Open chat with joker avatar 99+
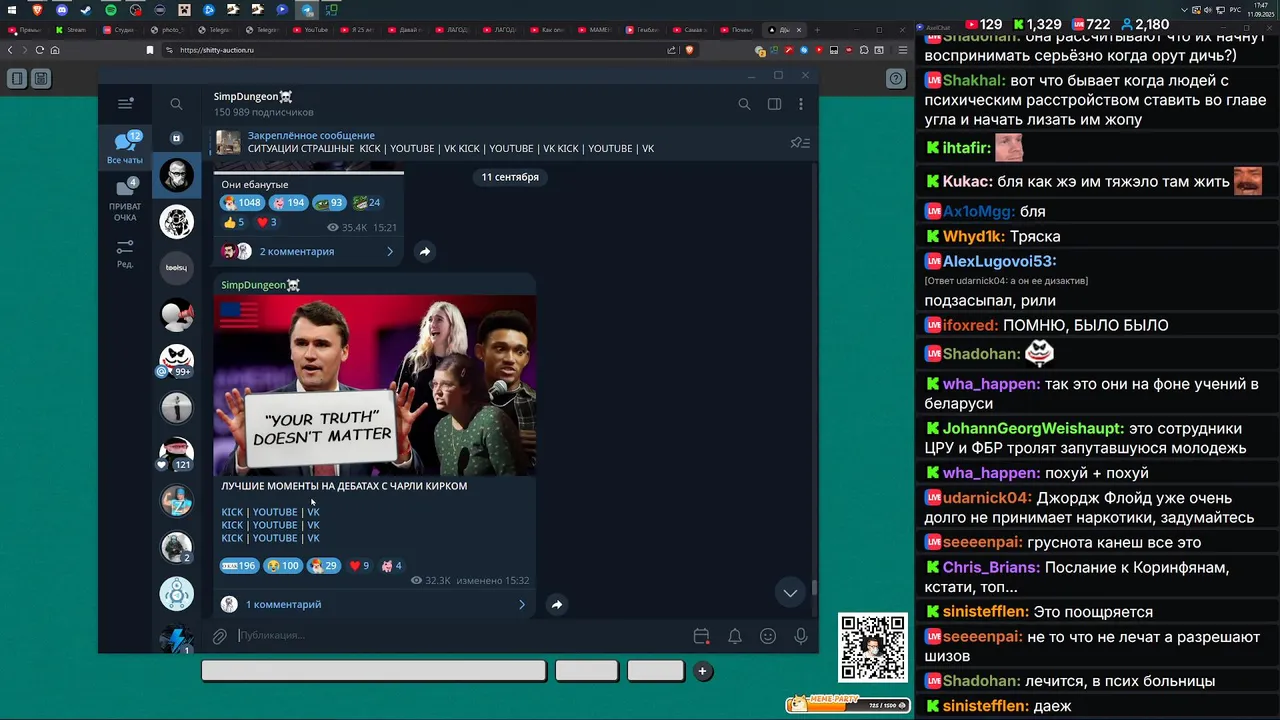1280x720 pixels. 177,360
